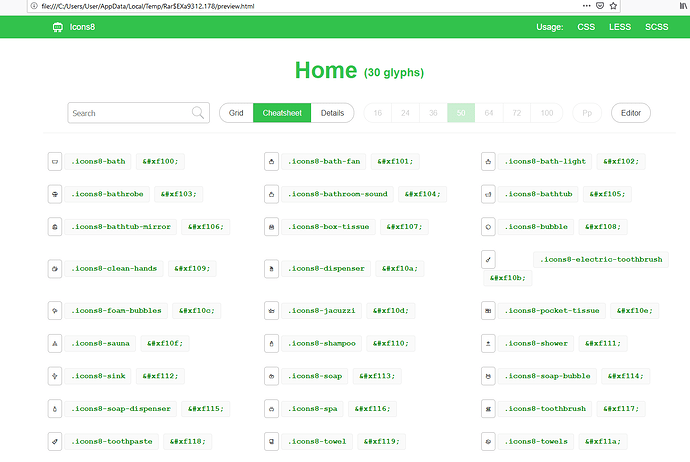Click the Icons8 logo icon in header
Image resolution: width=690 pixels, height=462 pixels.
coord(58,27)
